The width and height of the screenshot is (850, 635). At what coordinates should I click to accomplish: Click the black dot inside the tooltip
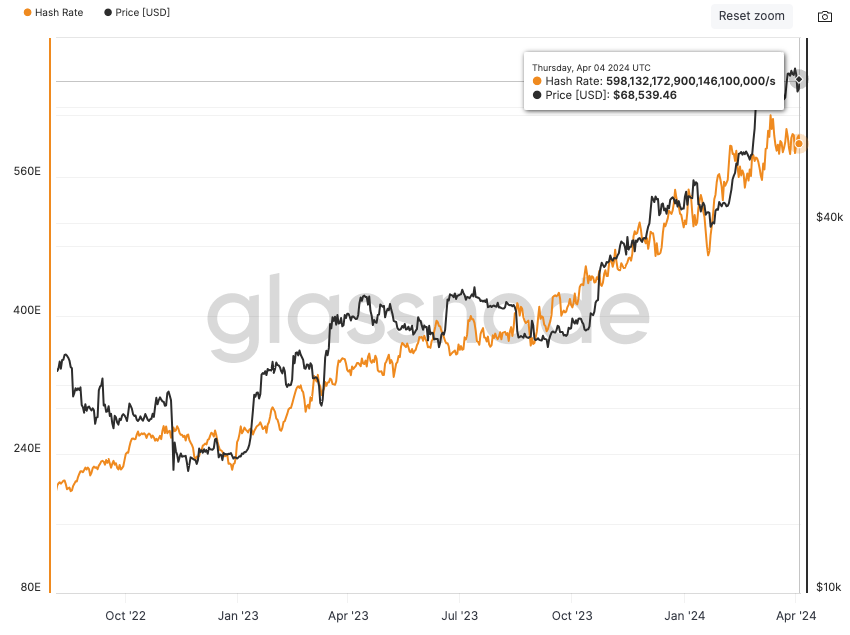click(538, 95)
